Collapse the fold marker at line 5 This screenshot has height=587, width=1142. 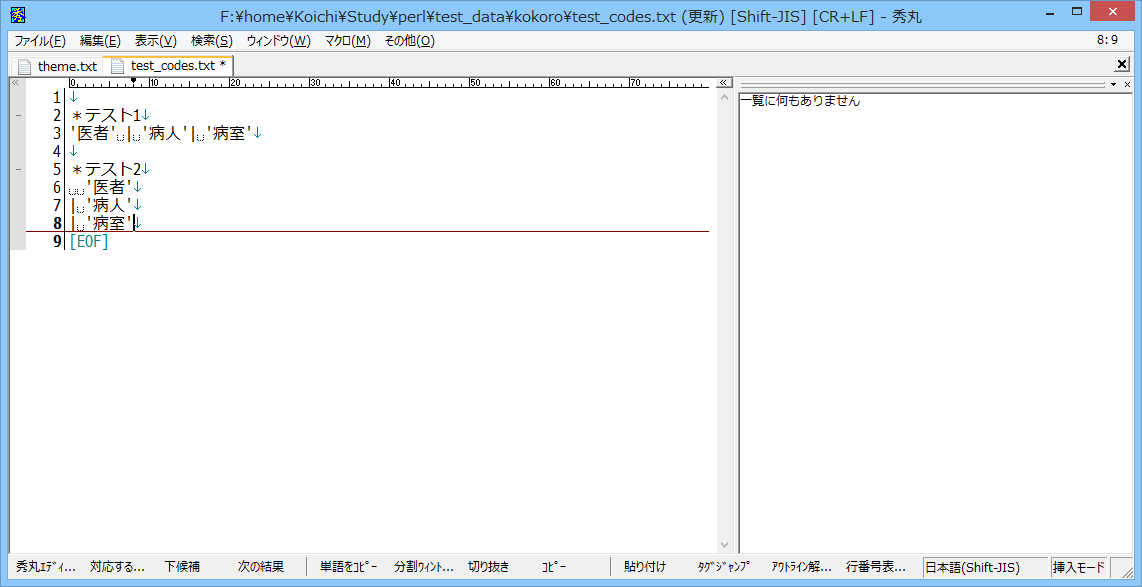coord(18,169)
